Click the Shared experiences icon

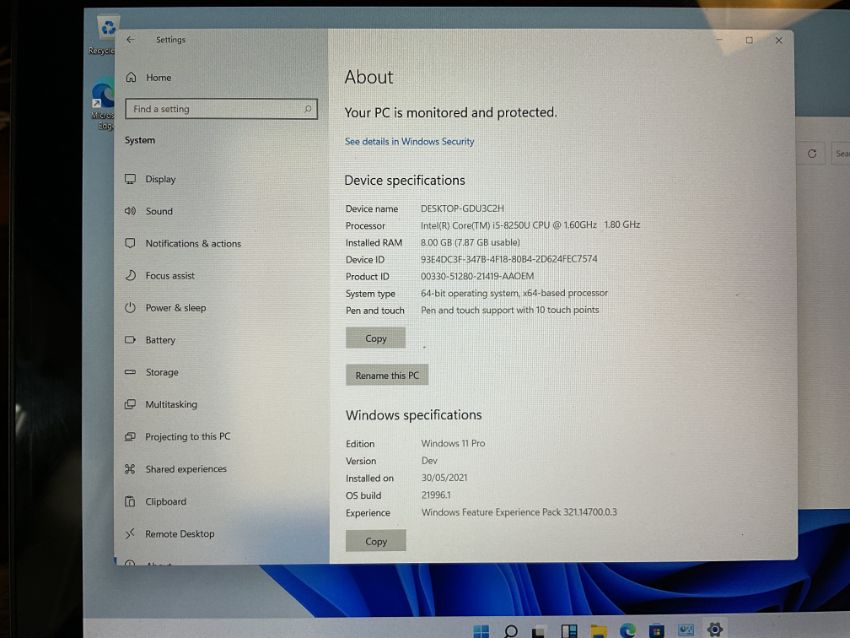click(x=130, y=469)
